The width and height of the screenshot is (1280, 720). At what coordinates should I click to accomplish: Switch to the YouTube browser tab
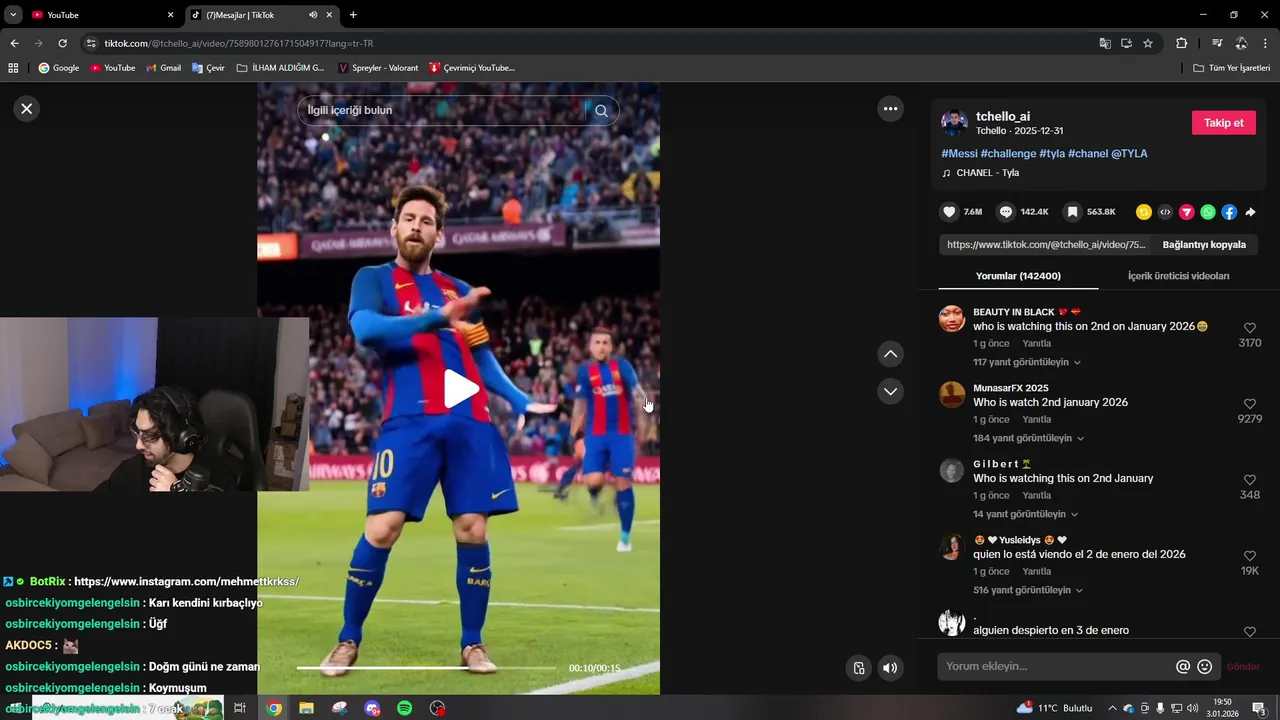(x=102, y=15)
